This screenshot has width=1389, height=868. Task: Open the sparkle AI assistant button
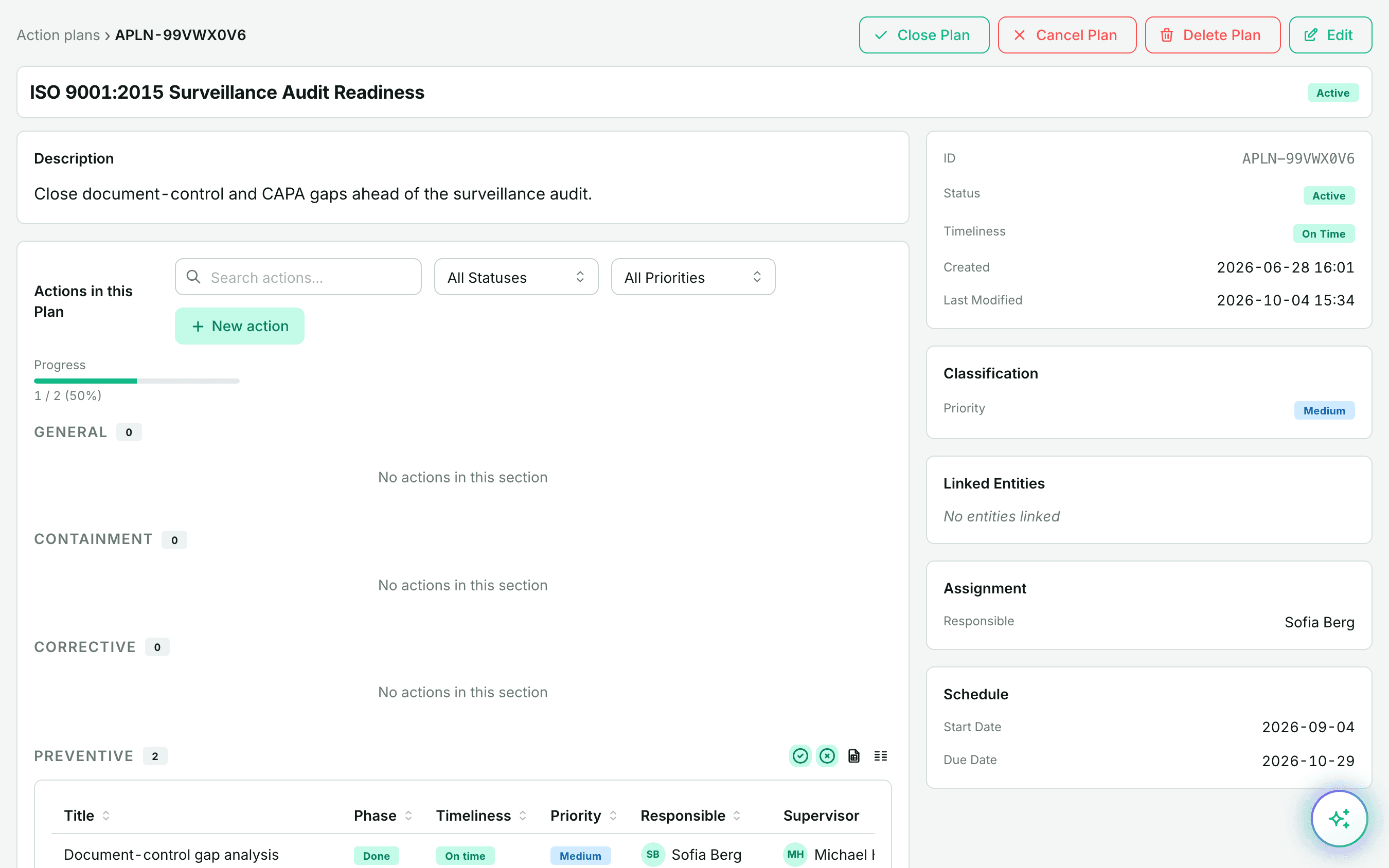[1339, 818]
